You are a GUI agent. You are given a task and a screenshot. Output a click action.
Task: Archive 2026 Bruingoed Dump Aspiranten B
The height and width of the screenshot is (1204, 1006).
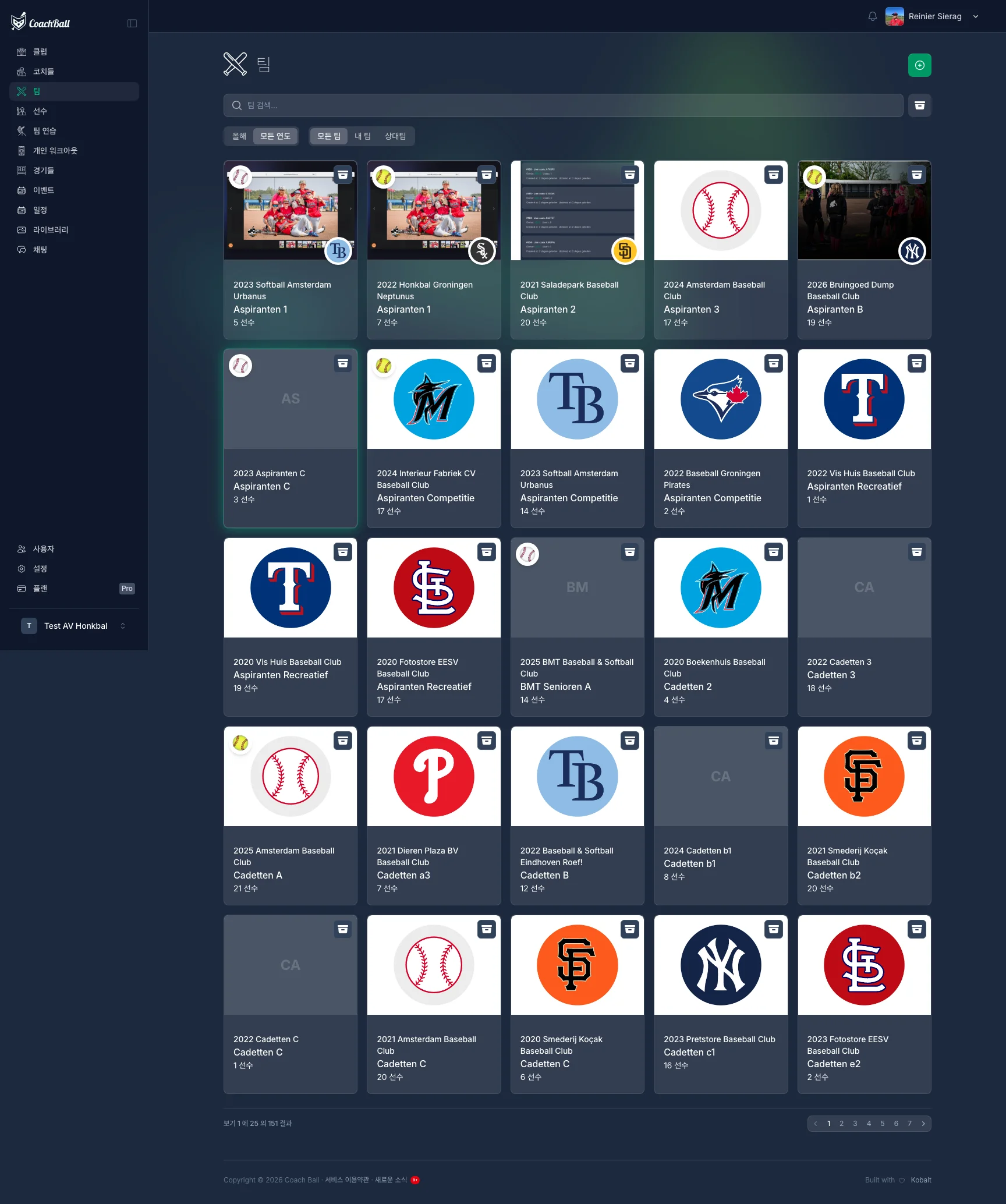pos(917,175)
